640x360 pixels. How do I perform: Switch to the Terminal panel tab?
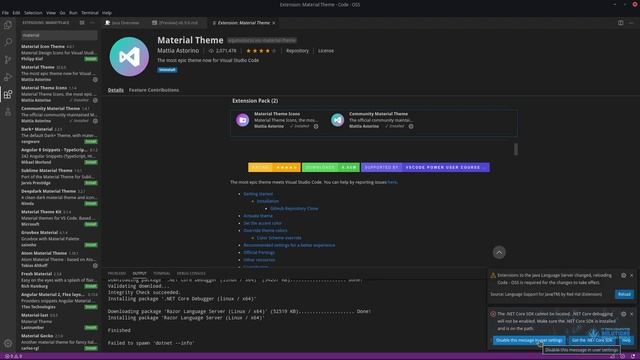pos(162,273)
